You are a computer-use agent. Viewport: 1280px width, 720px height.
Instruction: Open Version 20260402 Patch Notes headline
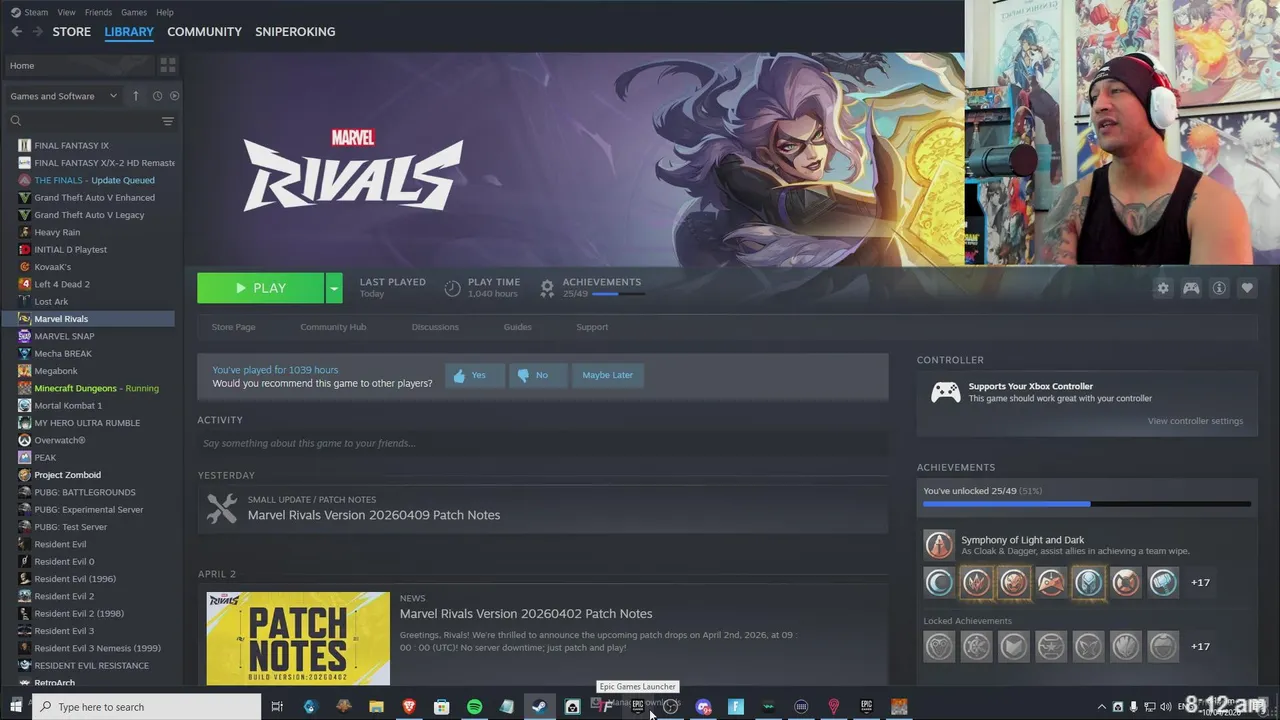pyautogui.click(x=526, y=614)
